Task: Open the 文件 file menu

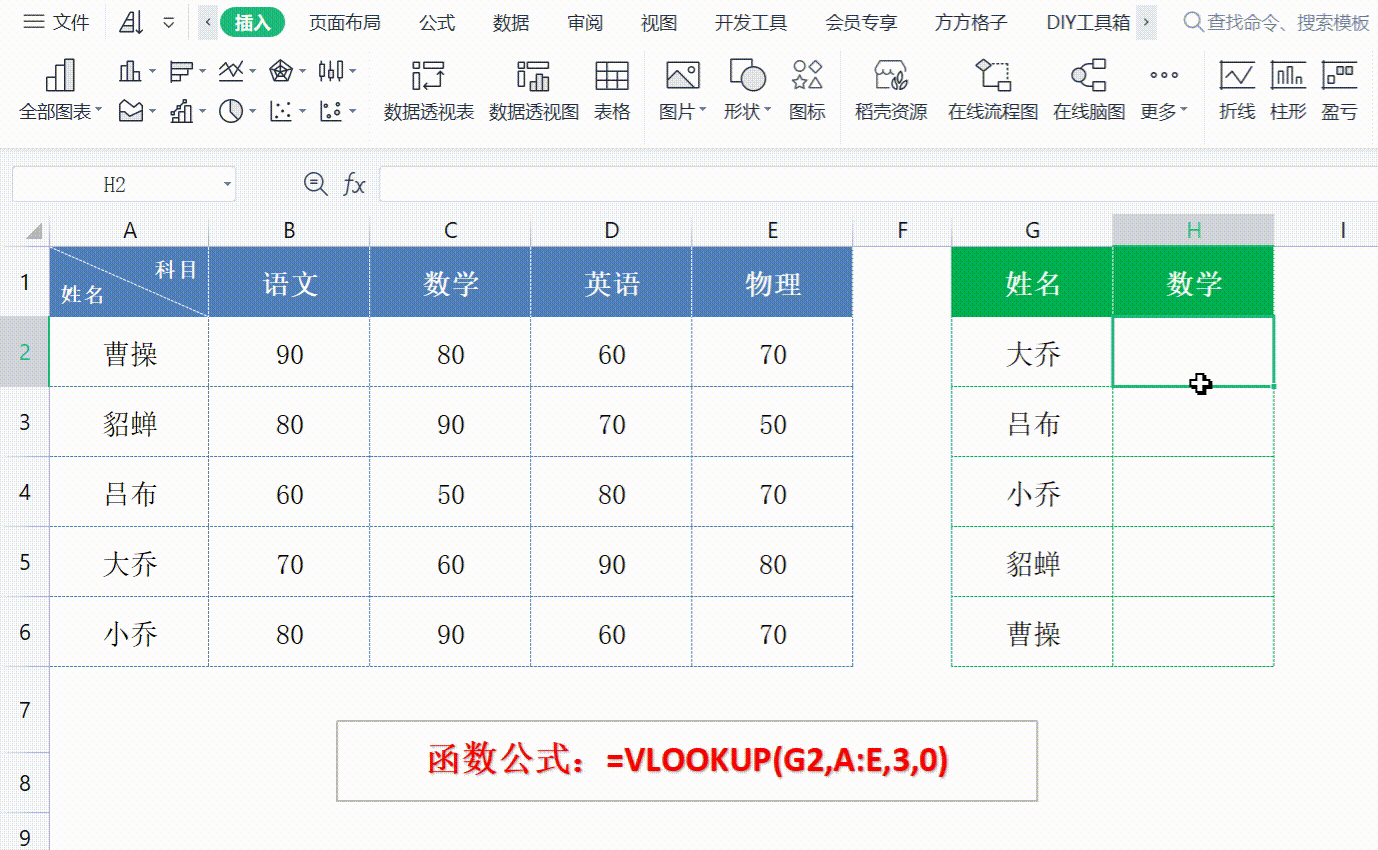Action: click(x=58, y=23)
